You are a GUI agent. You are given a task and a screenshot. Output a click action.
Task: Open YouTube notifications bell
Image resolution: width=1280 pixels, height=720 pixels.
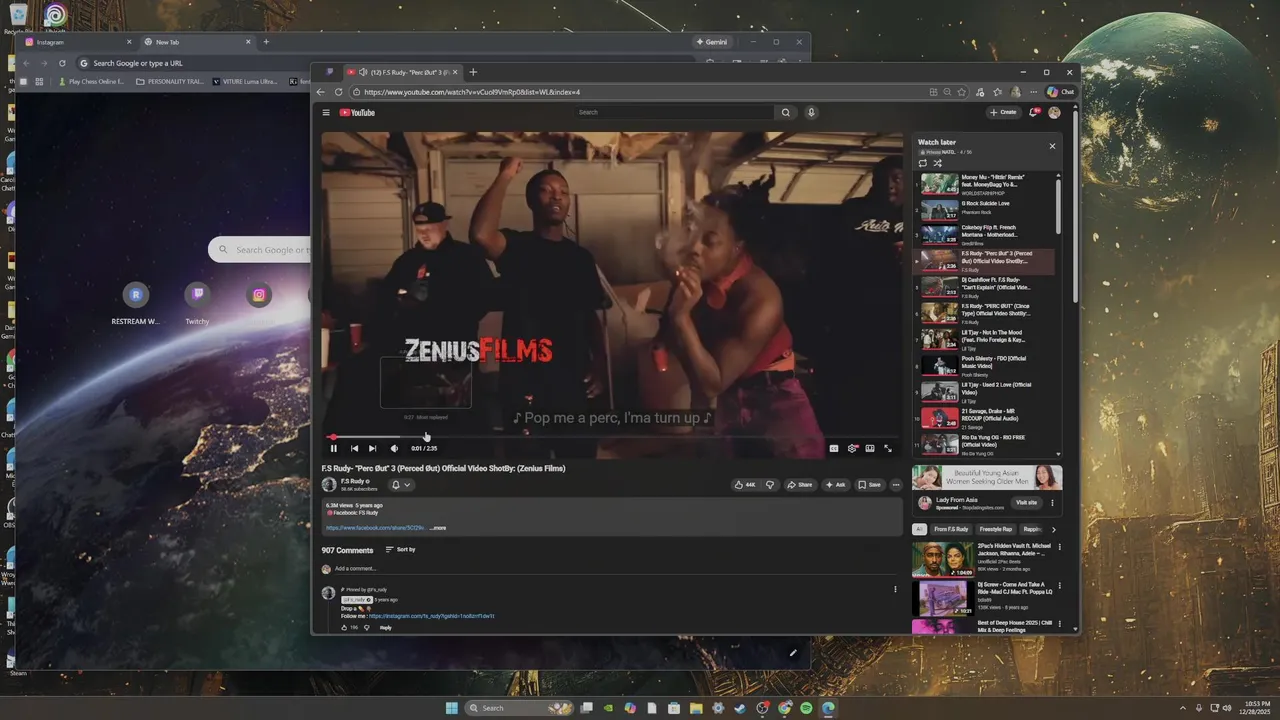click(x=1034, y=112)
